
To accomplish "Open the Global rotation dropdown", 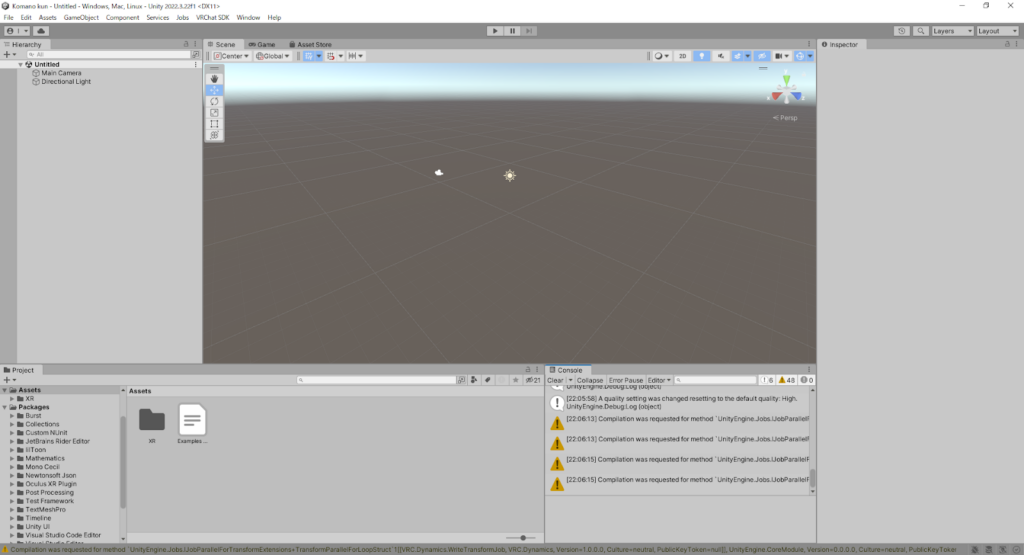I will click(x=272, y=56).
